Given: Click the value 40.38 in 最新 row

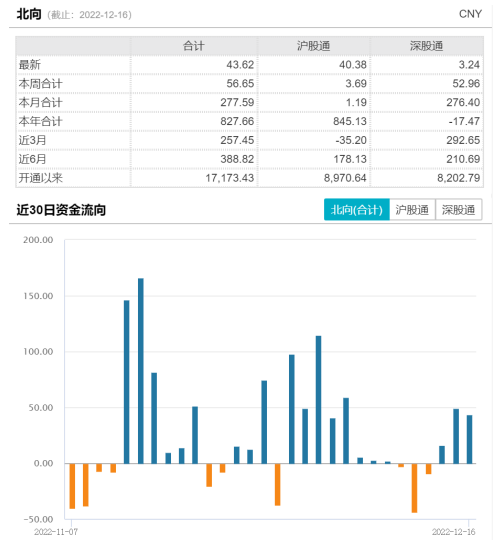Looking at the screenshot, I should pos(353,65).
